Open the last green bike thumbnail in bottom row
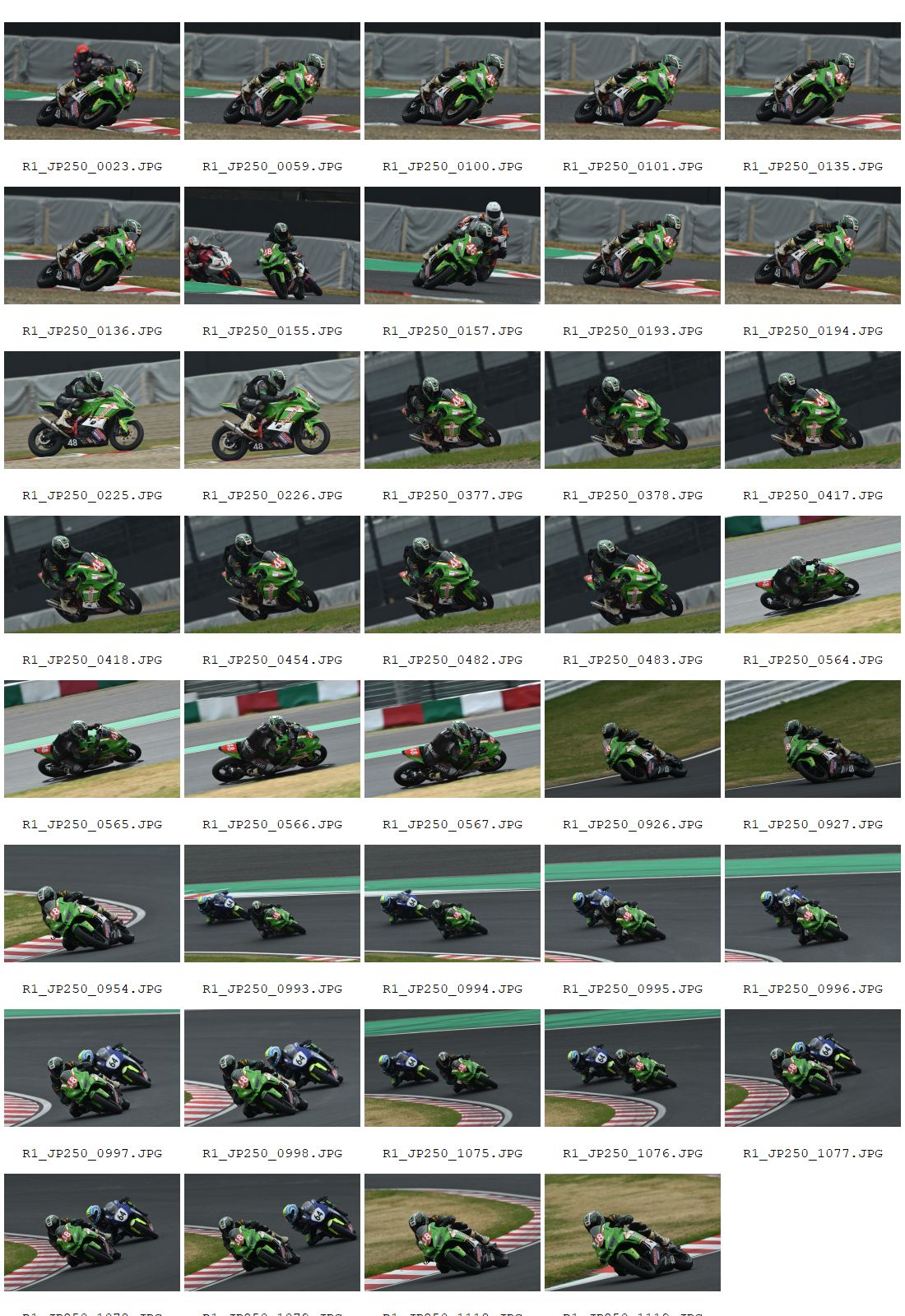Viewport: 905px width, 1316px height. point(633,1232)
